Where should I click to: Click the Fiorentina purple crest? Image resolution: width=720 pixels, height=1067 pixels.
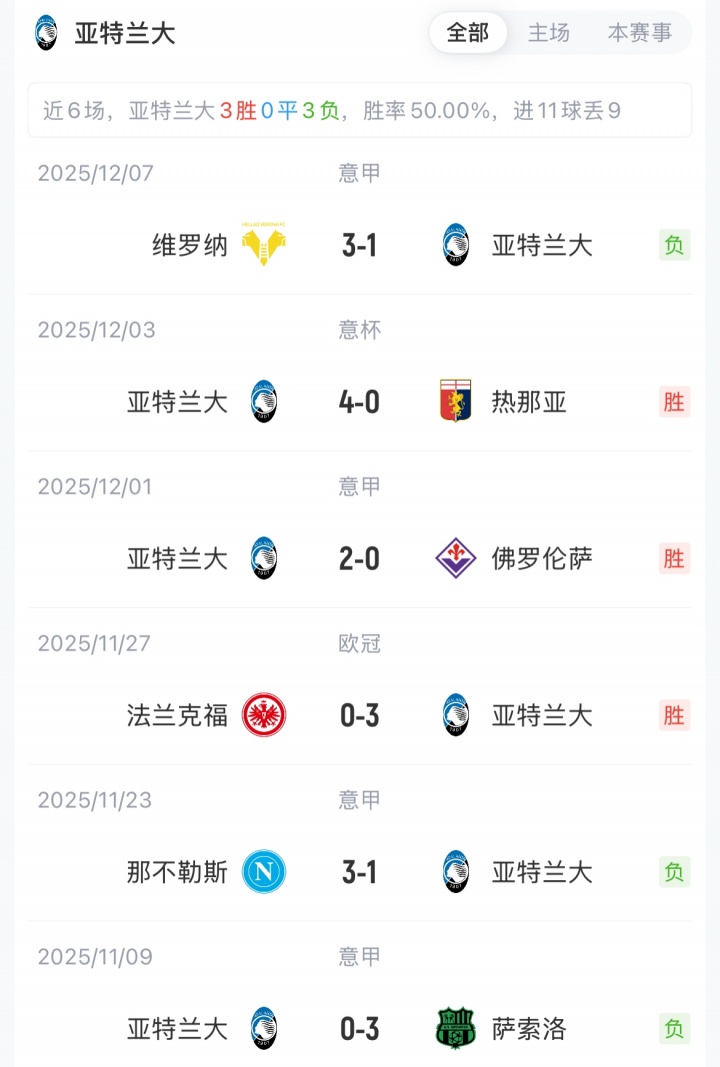pyautogui.click(x=456, y=558)
